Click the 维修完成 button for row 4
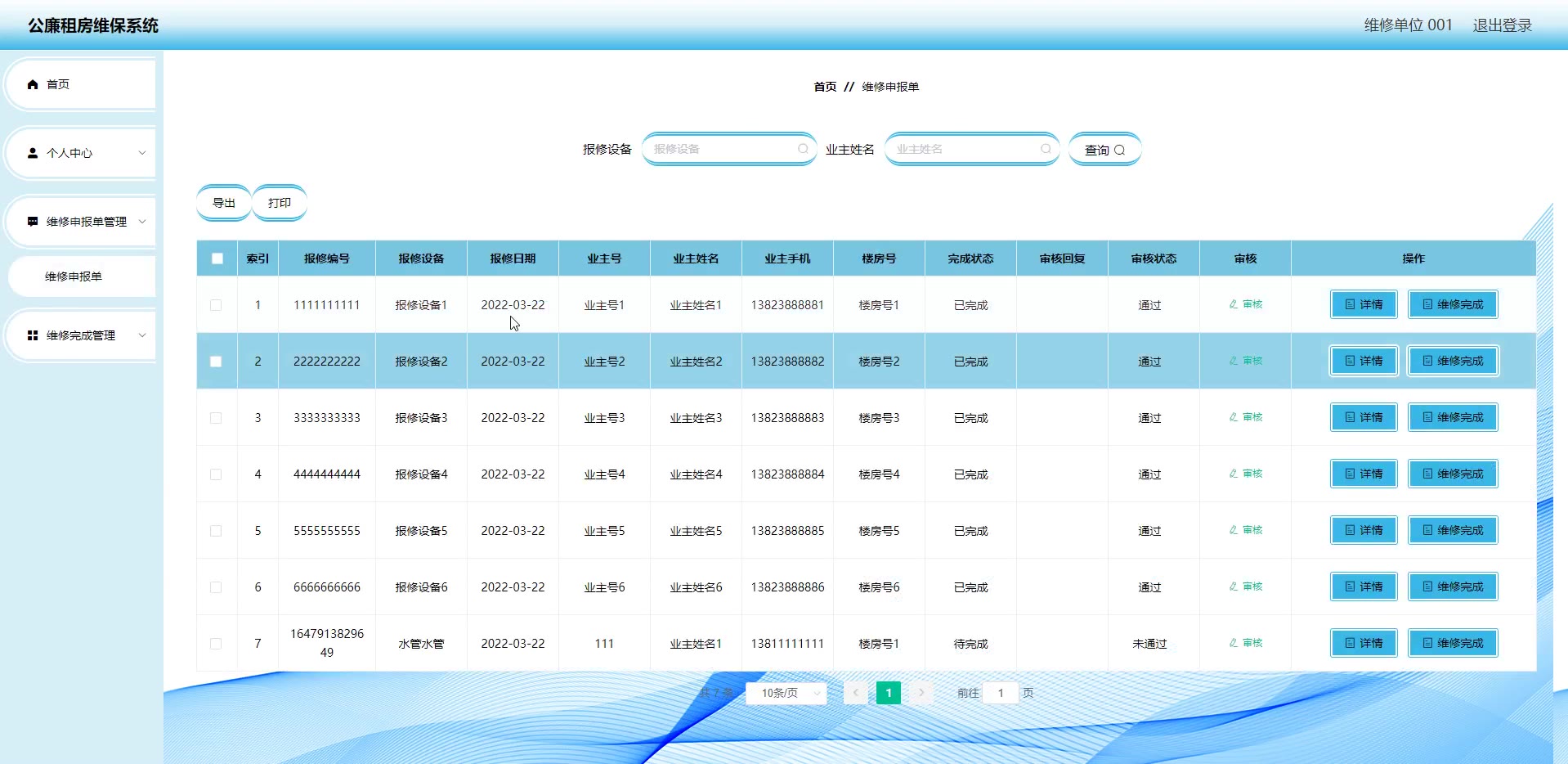 [1453, 474]
